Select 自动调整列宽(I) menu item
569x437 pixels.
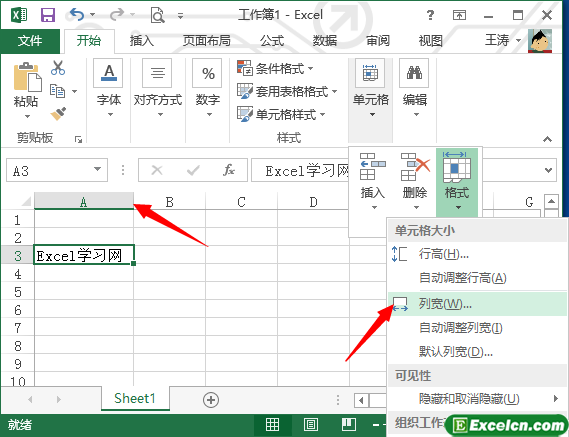click(477, 328)
